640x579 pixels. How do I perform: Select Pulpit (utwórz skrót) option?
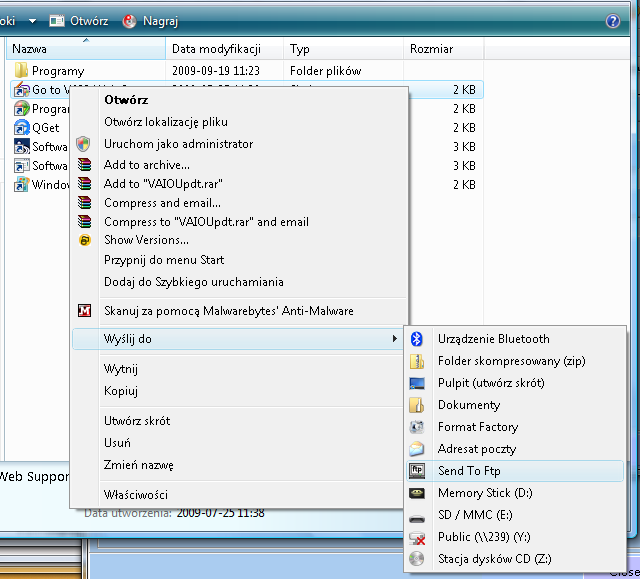(515, 383)
